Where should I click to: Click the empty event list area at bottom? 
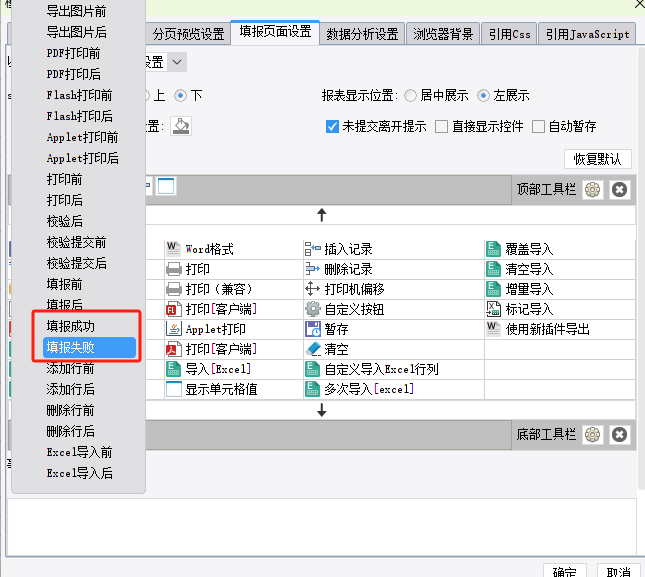point(322,527)
